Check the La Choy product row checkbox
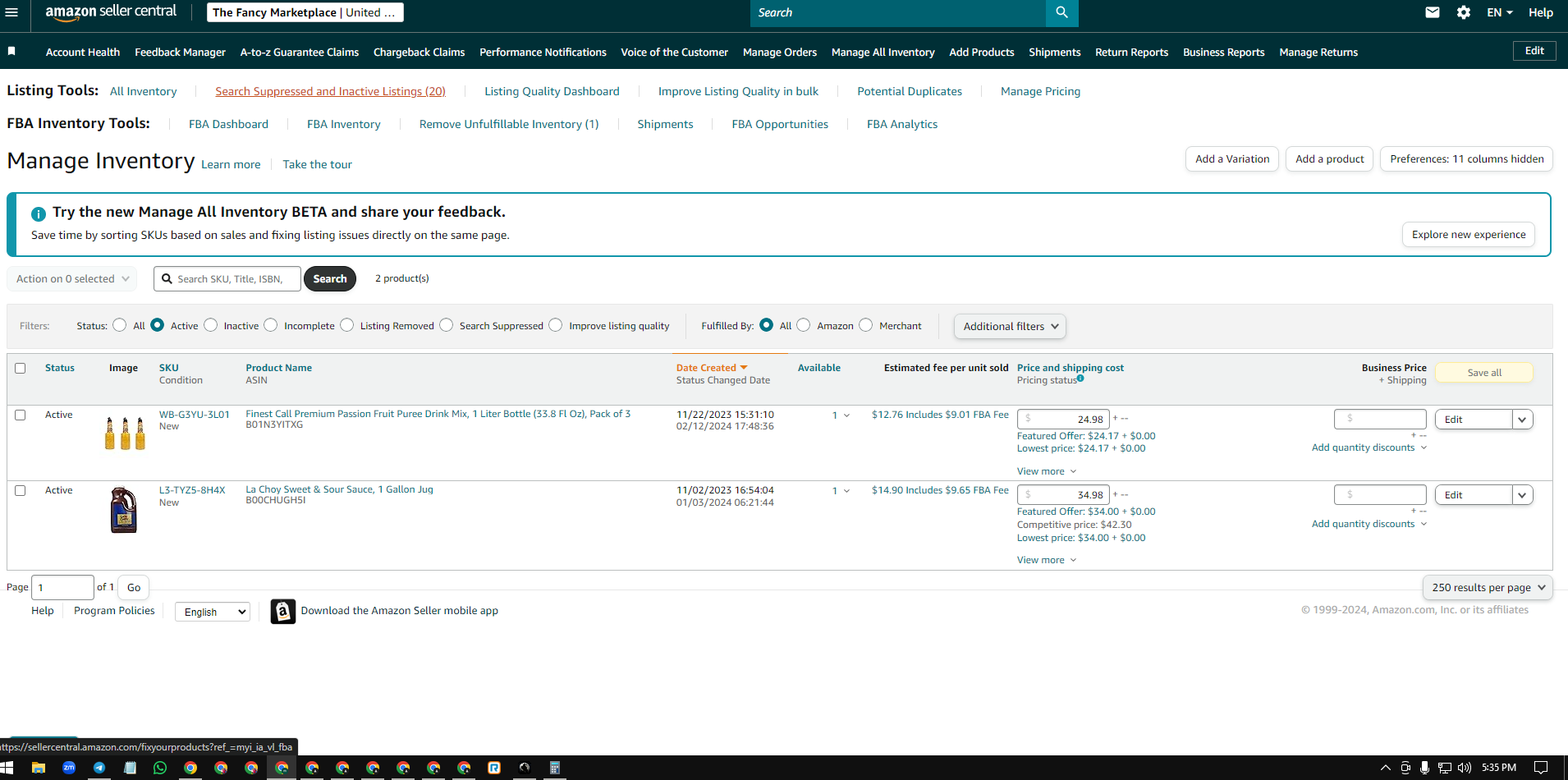Image resolution: width=1568 pixels, height=780 pixels. click(21, 490)
